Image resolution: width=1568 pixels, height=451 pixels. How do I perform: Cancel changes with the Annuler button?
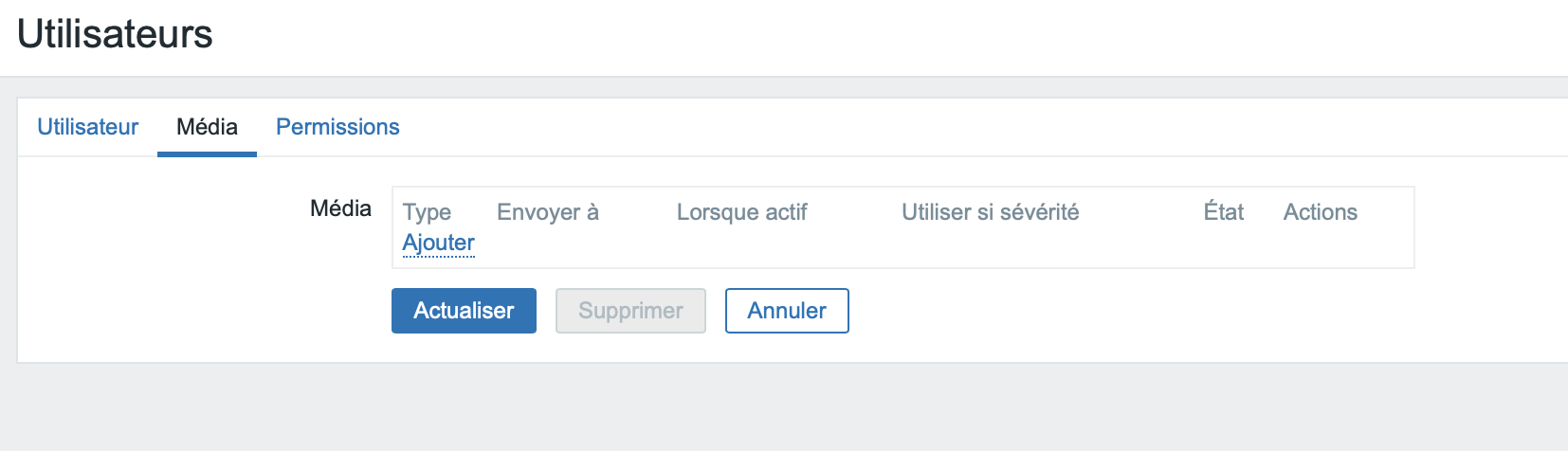point(786,311)
